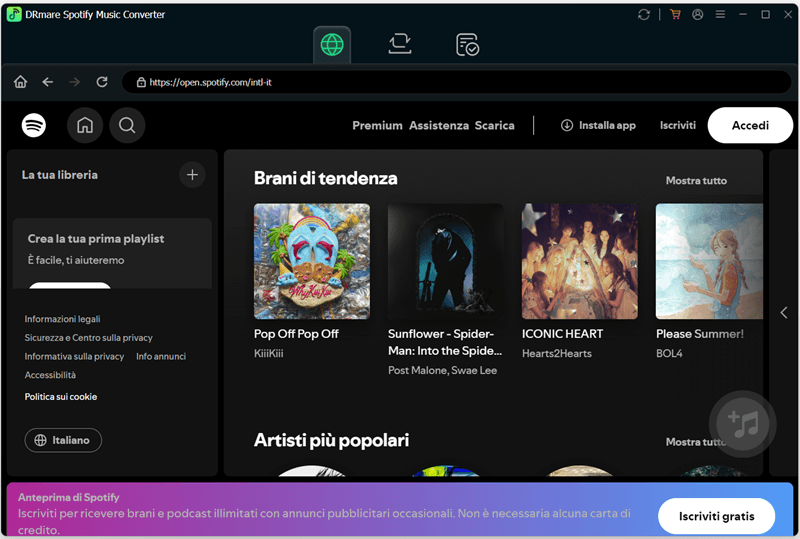Click artist Hearts2Hearts
Viewport: 800px width, 539px height.
tap(557, 353)
